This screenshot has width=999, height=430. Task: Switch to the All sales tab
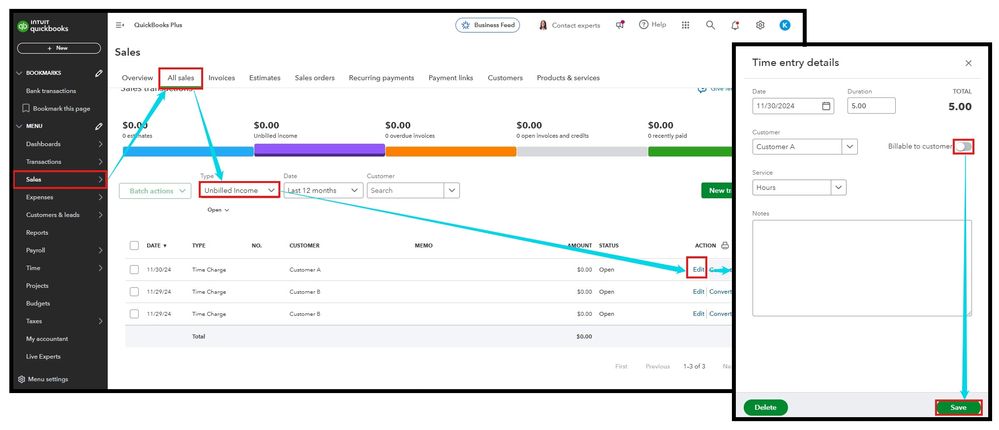181,78
